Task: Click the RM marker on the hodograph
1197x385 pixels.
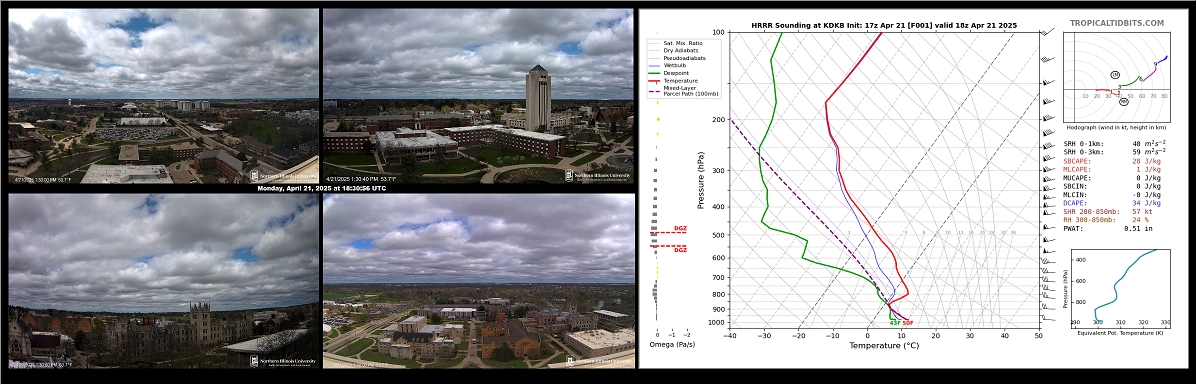Action: point(1124,102)
